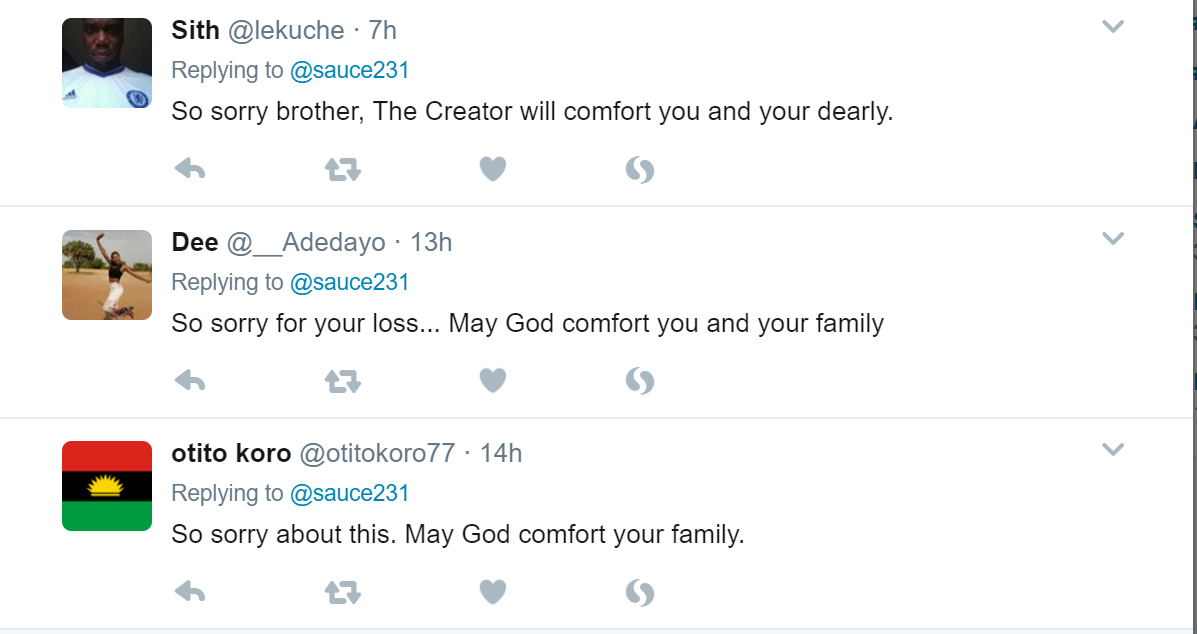Click the quote icon on Dee's tweet

[640, 382]
